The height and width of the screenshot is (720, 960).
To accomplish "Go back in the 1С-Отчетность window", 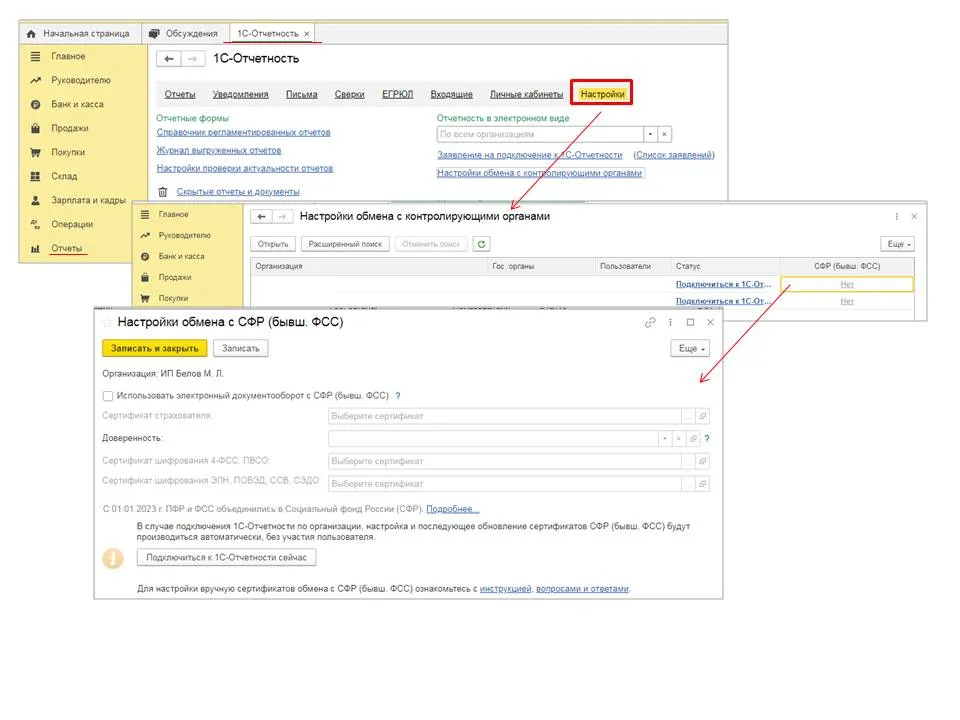I will 169,59.
